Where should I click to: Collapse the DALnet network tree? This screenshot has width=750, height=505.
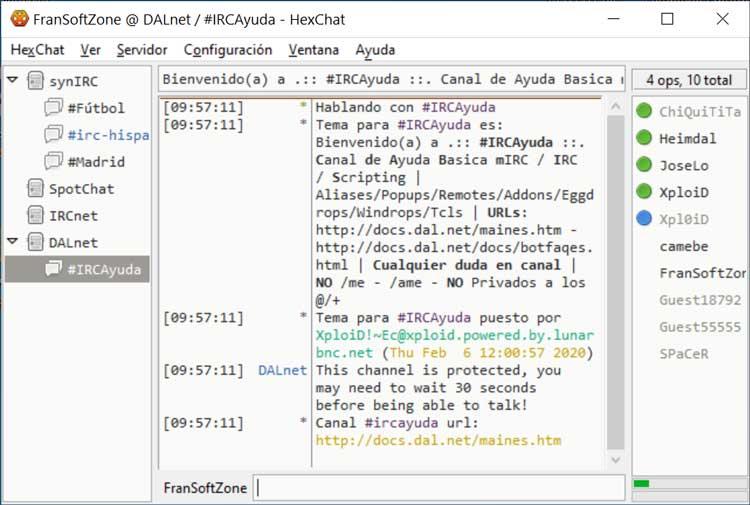[x=13, y=241]
